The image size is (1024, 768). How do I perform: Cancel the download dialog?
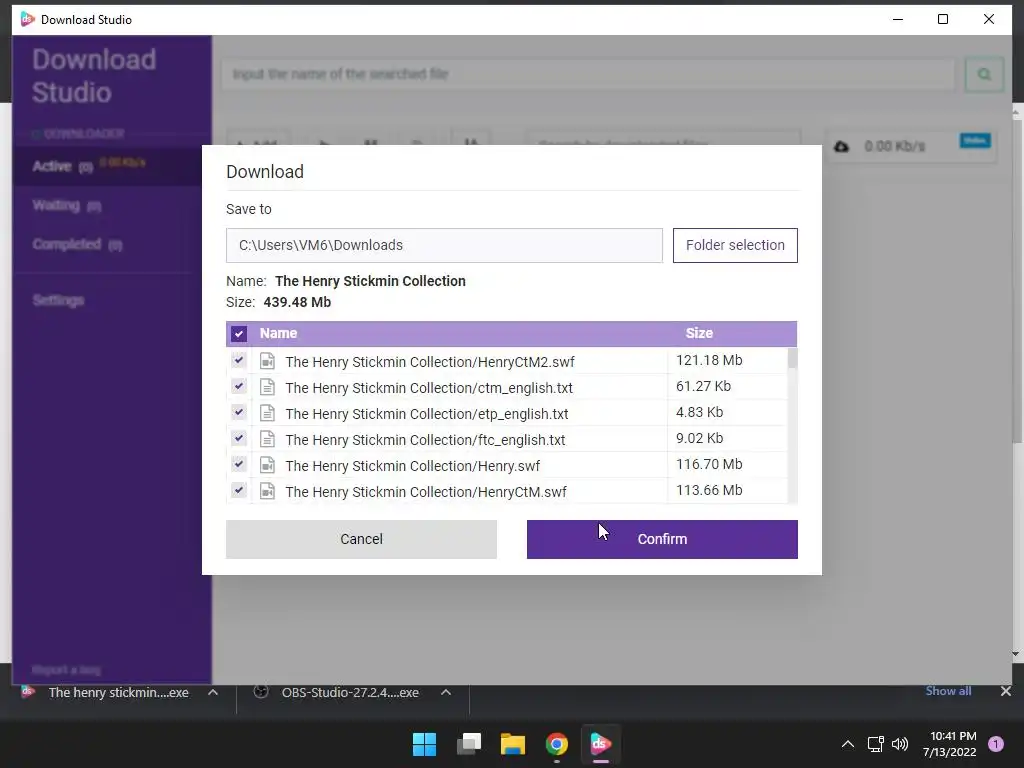361,539
